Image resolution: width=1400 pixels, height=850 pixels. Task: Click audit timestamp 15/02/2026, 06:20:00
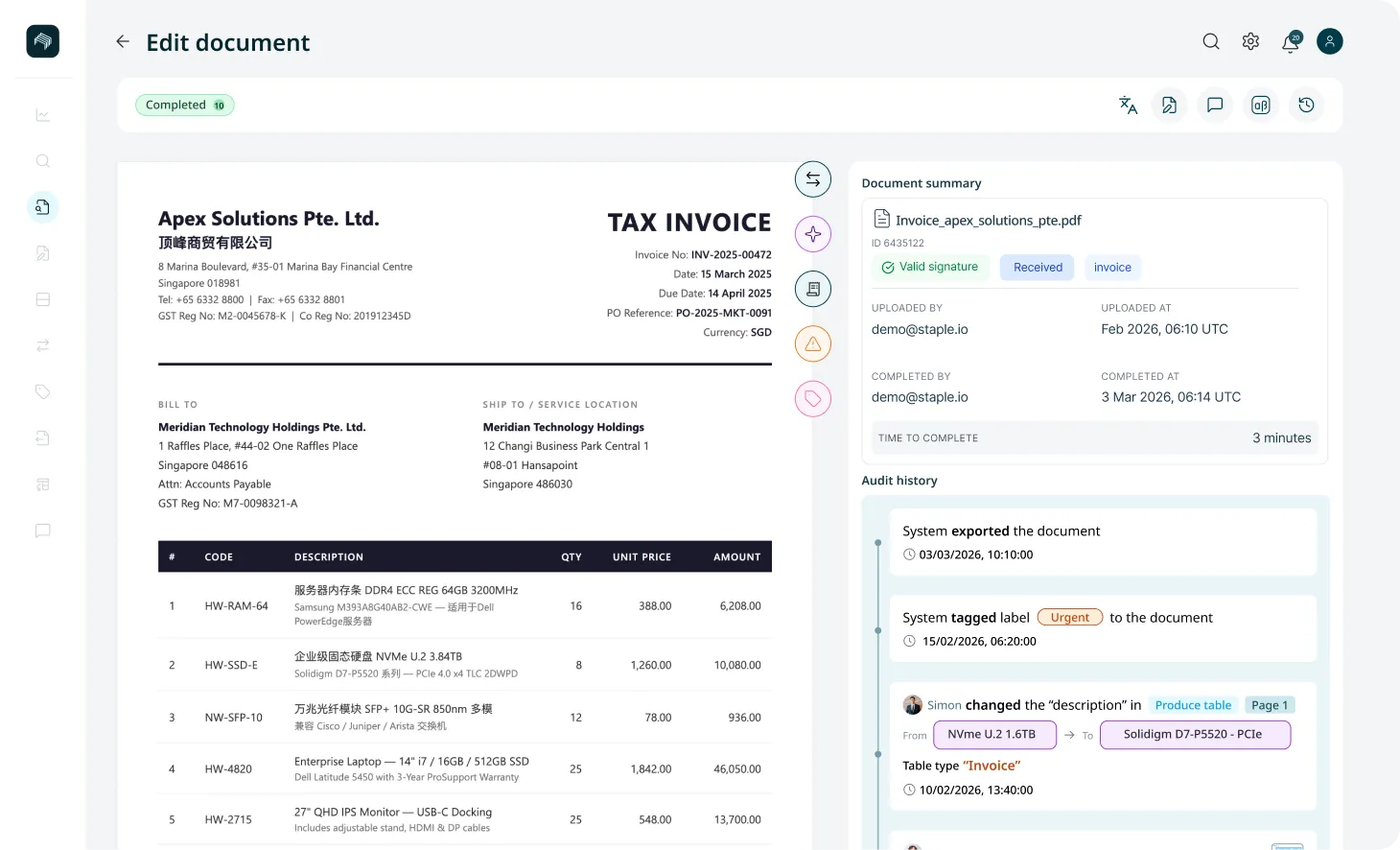pos(979,642)
